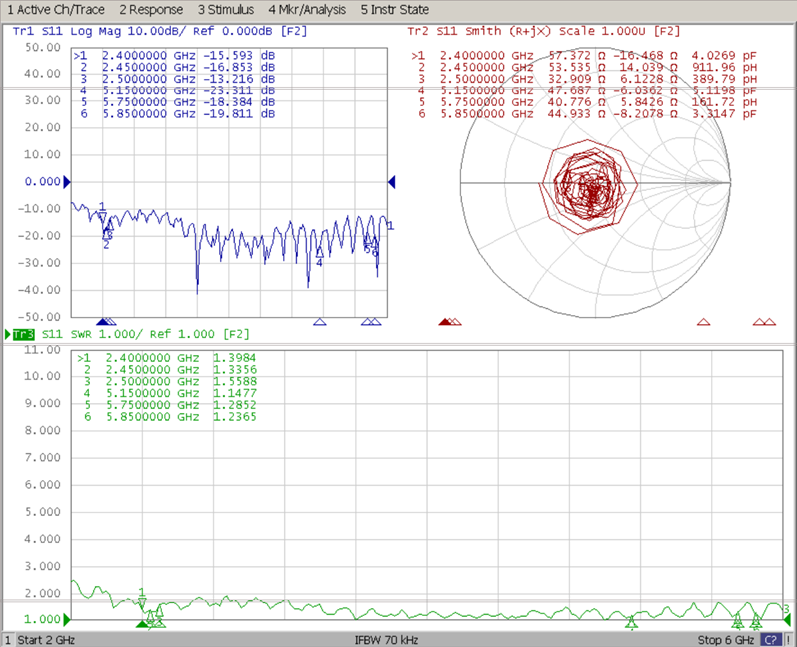
Task: Click marker 4 triangle on Log Mag trace
Action: coord(319,252)
